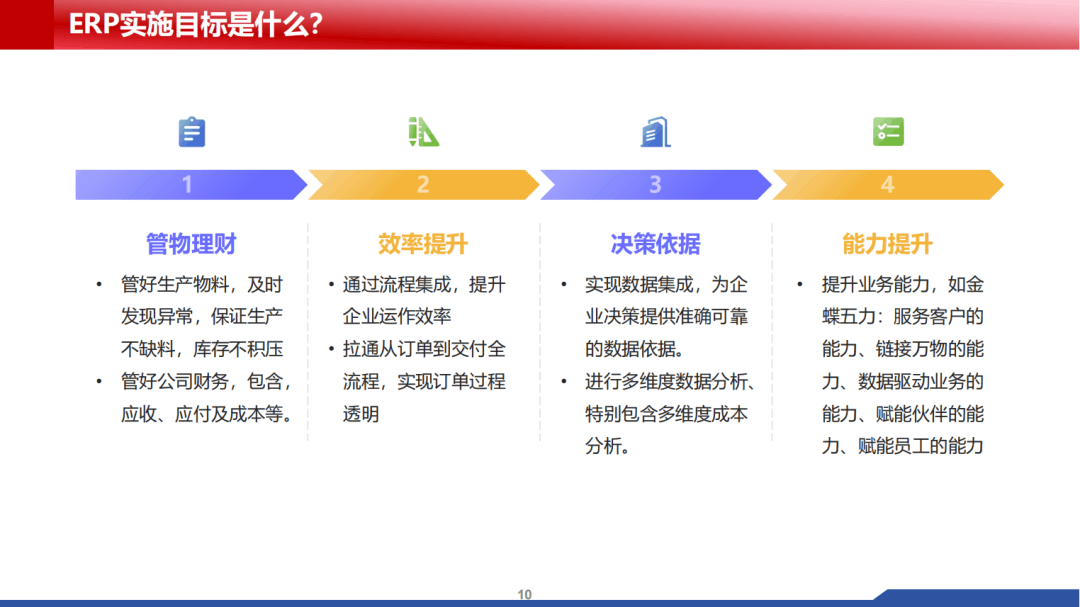Click the page number 10 at bottom
This screenshot has height=607, width=1080.
click(x=525, y=595)
